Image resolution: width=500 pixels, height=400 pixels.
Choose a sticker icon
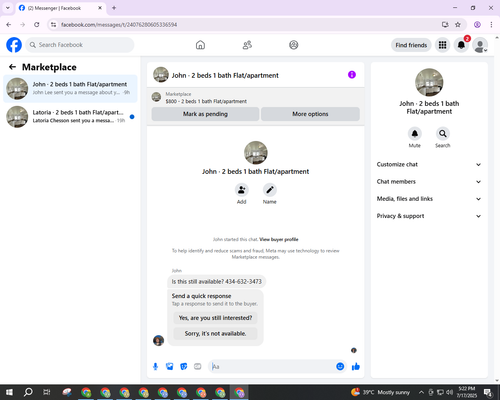[x=184, y=367]
